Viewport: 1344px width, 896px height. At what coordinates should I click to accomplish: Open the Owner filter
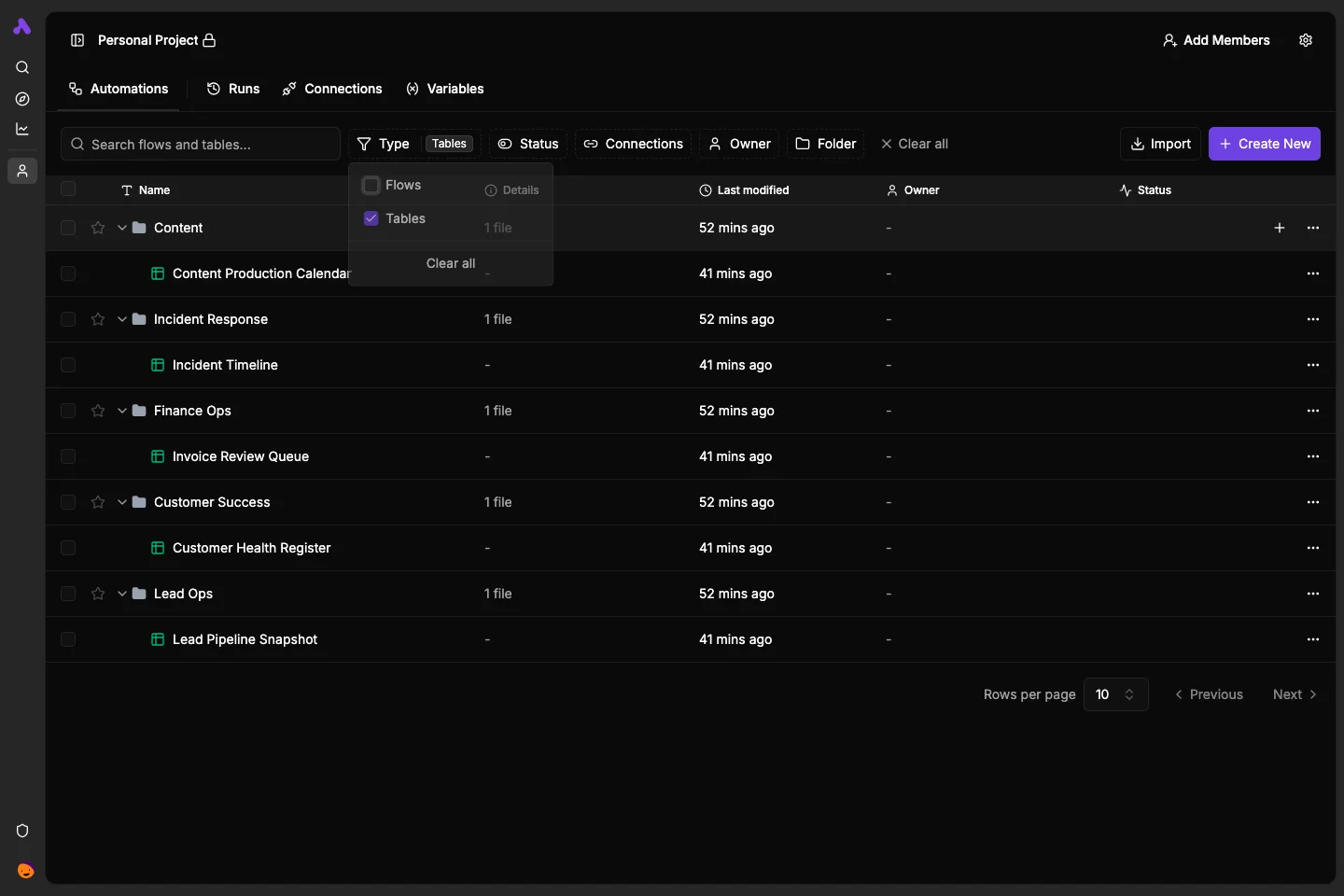[x=739, y=144]
